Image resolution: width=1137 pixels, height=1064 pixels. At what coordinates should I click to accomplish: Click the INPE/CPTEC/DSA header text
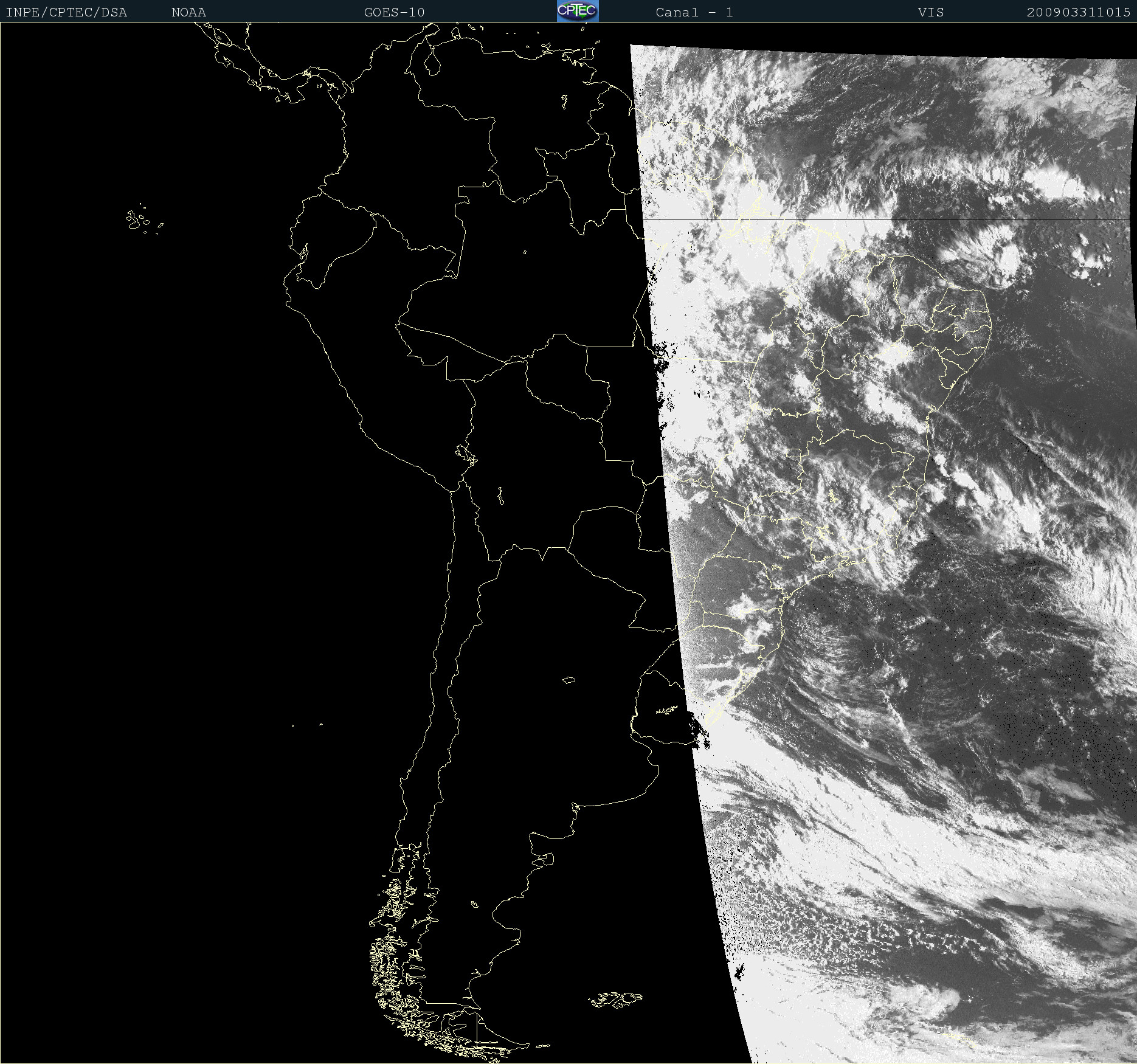[x=66, y=12]
